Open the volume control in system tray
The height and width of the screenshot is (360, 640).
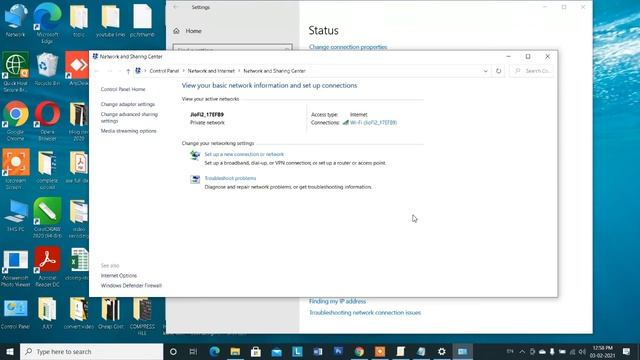click(582, 351)
